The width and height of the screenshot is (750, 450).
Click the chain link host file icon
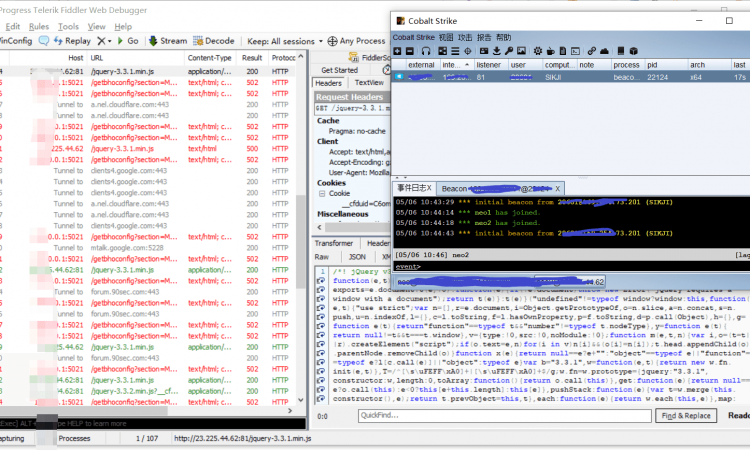592,51
